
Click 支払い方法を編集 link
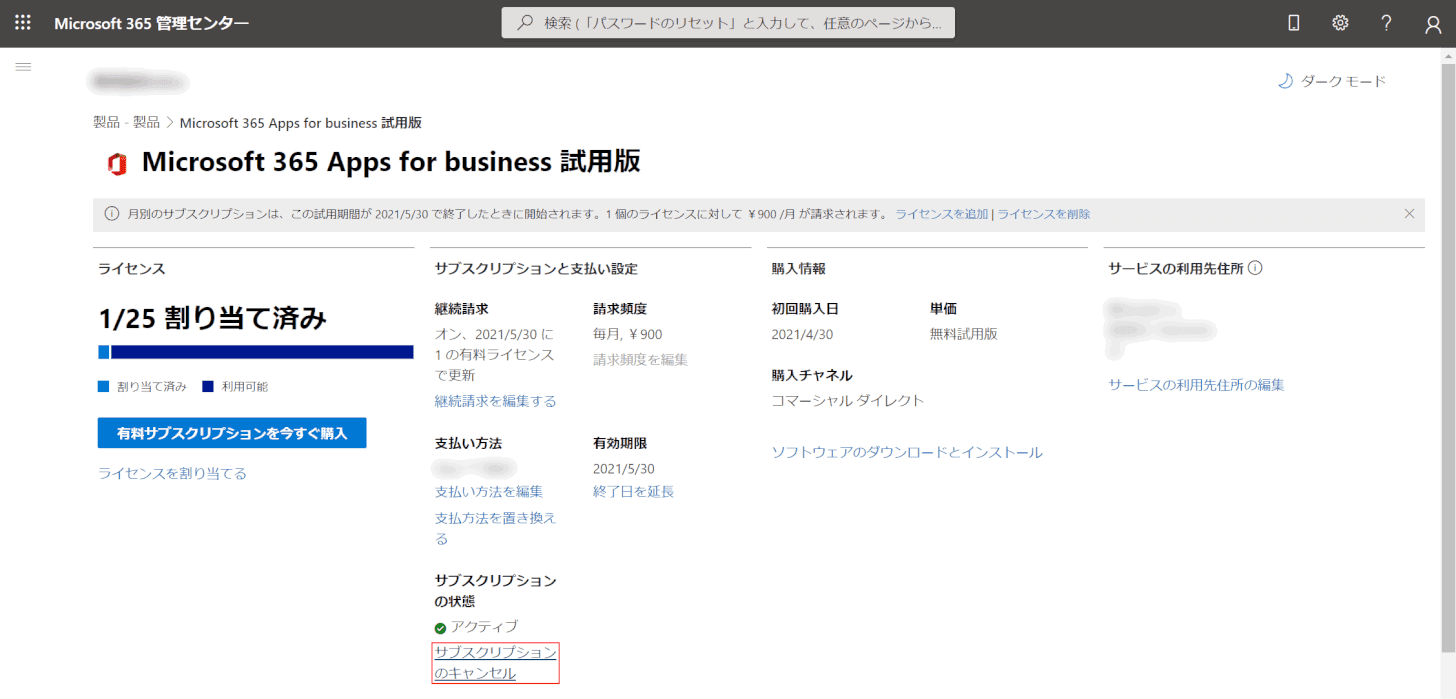[489, 491]
